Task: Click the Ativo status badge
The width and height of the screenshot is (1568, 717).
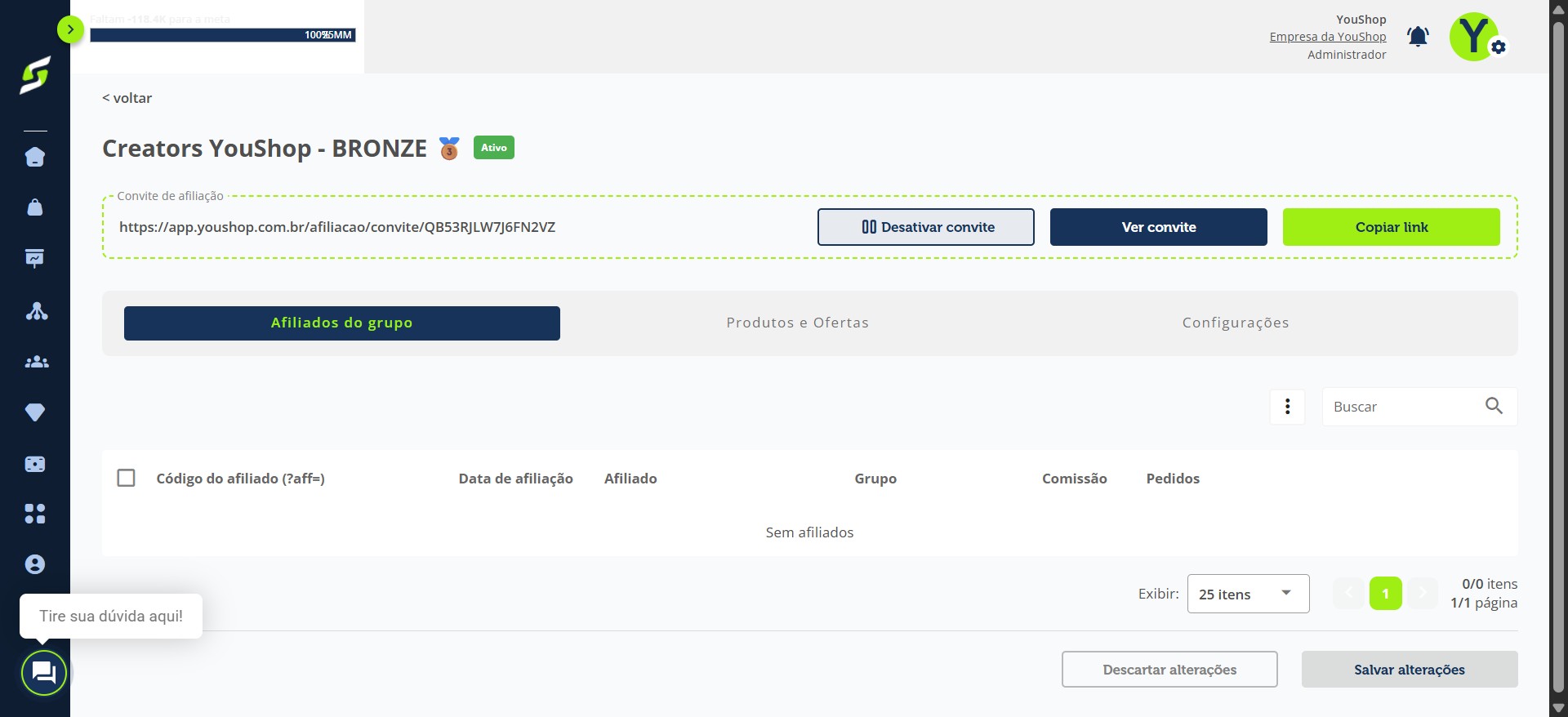Action: pyautogui.click(x=494, y=148)
